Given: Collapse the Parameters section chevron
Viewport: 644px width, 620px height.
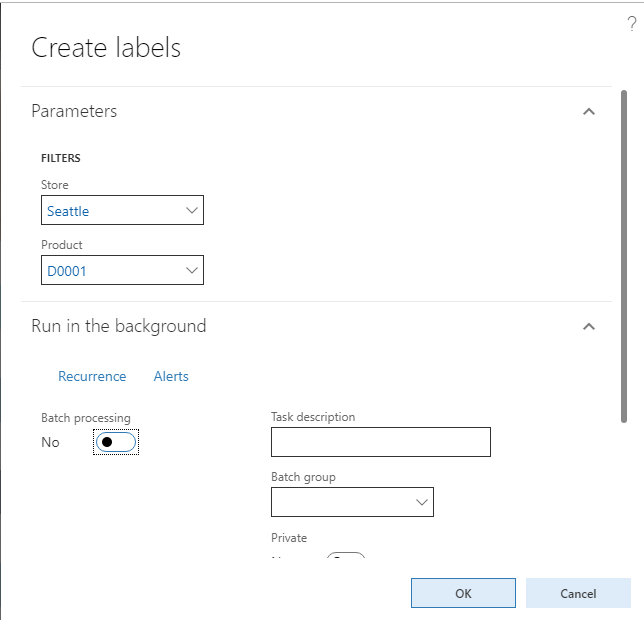Looking at the screenshot, I should tap(589, 112).
